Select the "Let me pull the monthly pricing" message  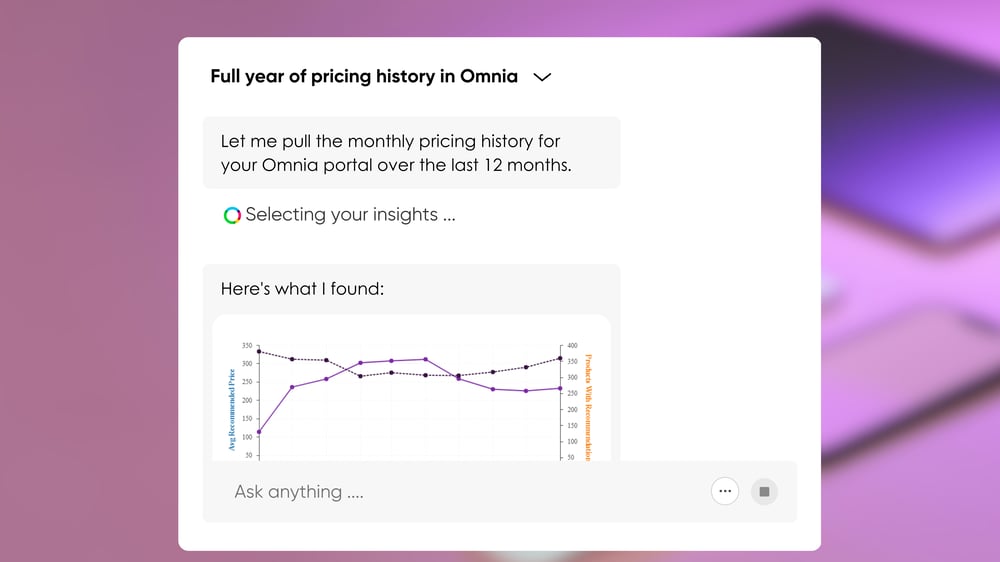click(x=411, y=152)
